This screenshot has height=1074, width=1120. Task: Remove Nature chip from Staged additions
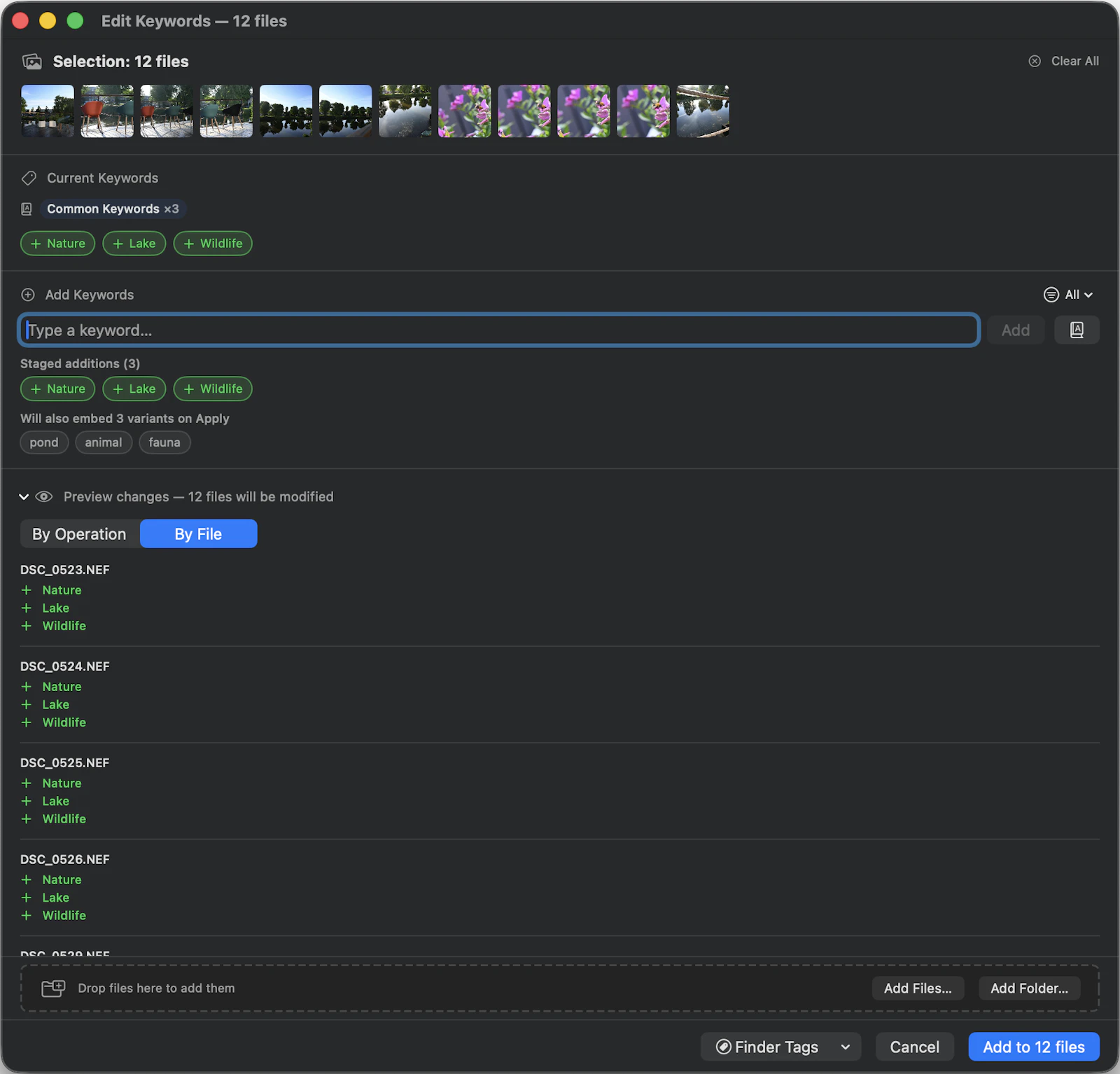[x=57, y=389]
